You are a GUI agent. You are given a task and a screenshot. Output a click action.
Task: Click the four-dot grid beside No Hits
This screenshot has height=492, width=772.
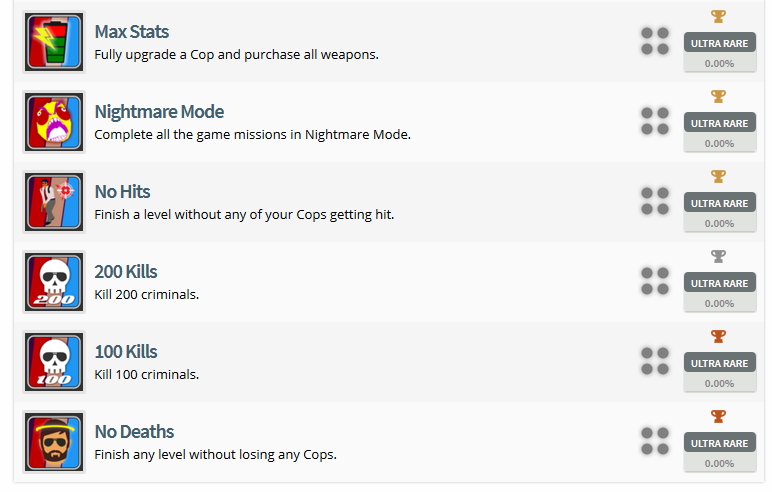coord(655,201)
